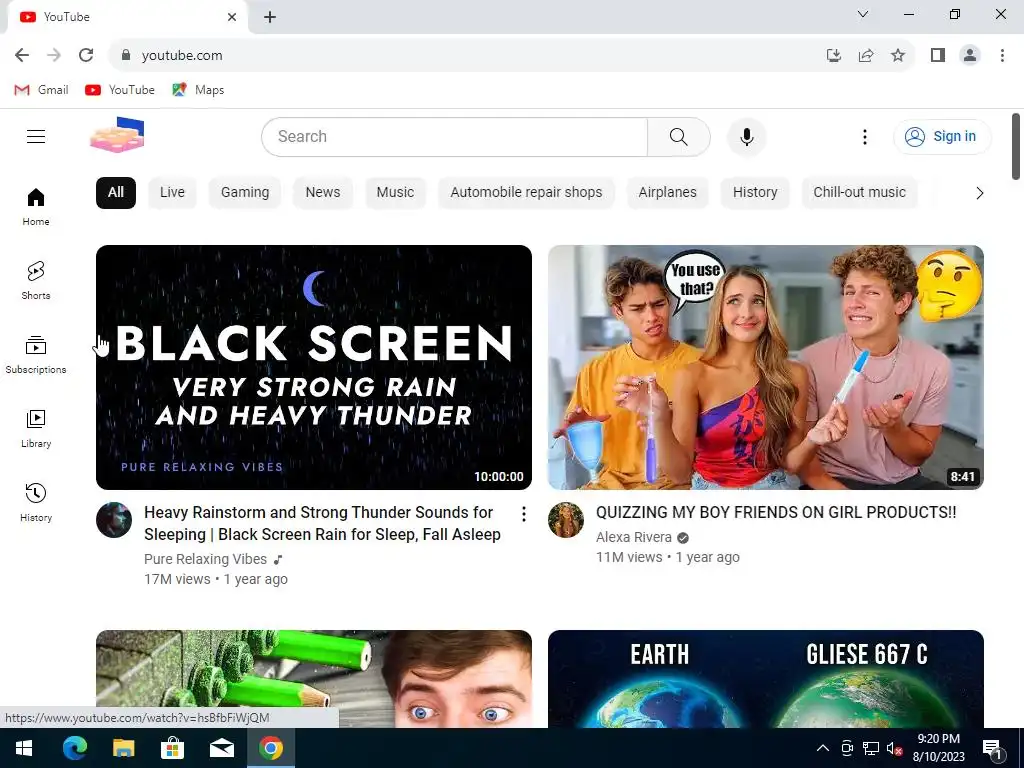Open Mail app from taskbar
1024x768 pixels.
click(x=221, y=748)
